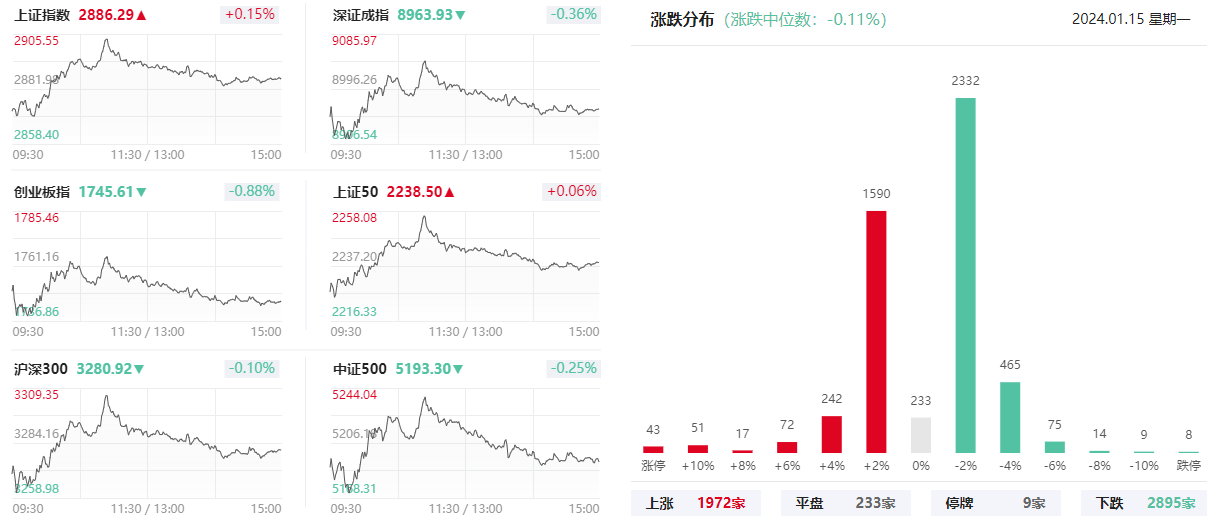Click the green down arrow beside 中证500 5193.30

coord(458,369)
